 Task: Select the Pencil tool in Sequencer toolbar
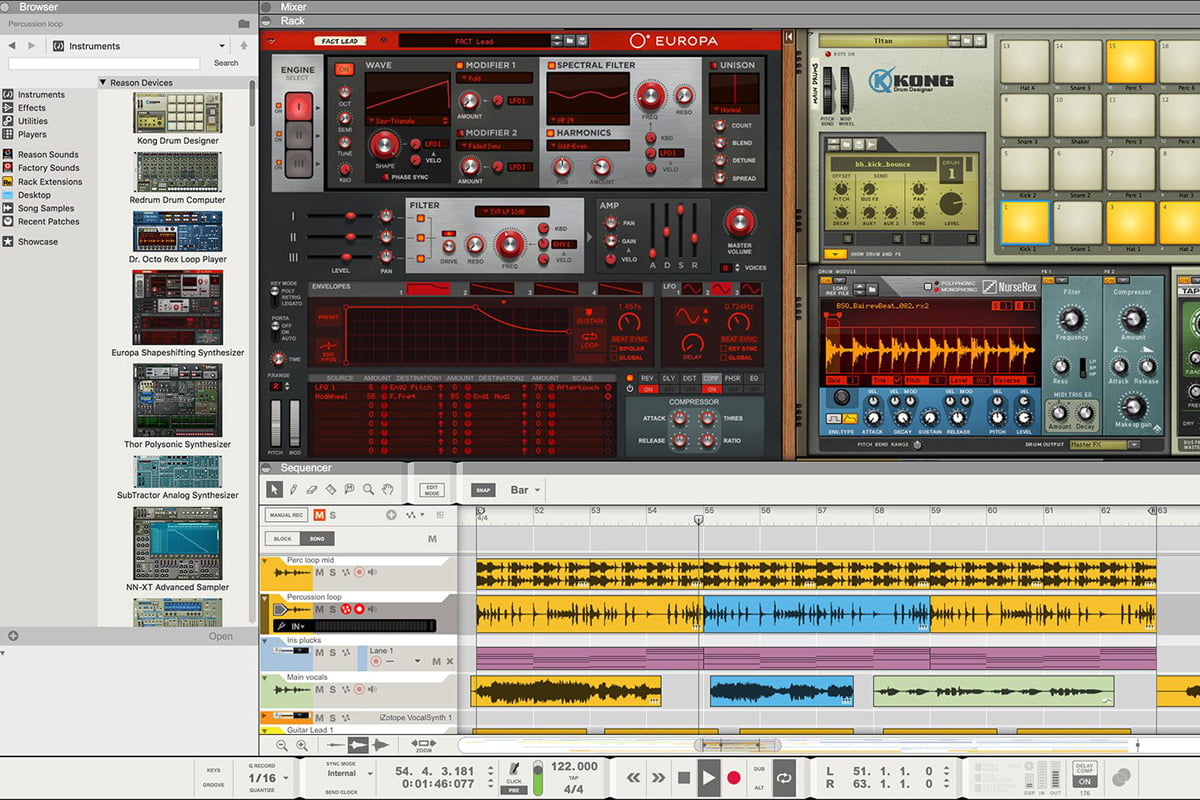(293, 490)
